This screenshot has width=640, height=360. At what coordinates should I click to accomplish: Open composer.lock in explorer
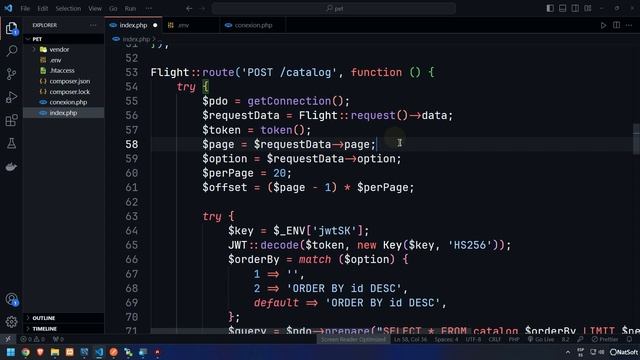pos(63,92)
